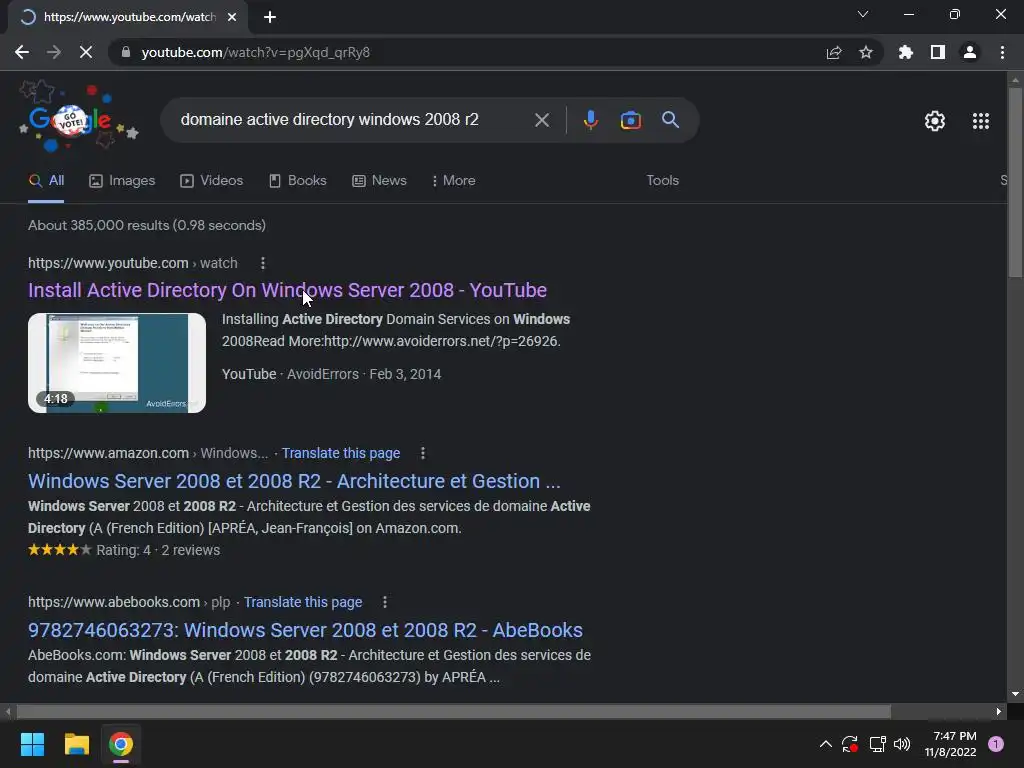
Task: Open File Explorer from taskbar
Action: (76, 744)
